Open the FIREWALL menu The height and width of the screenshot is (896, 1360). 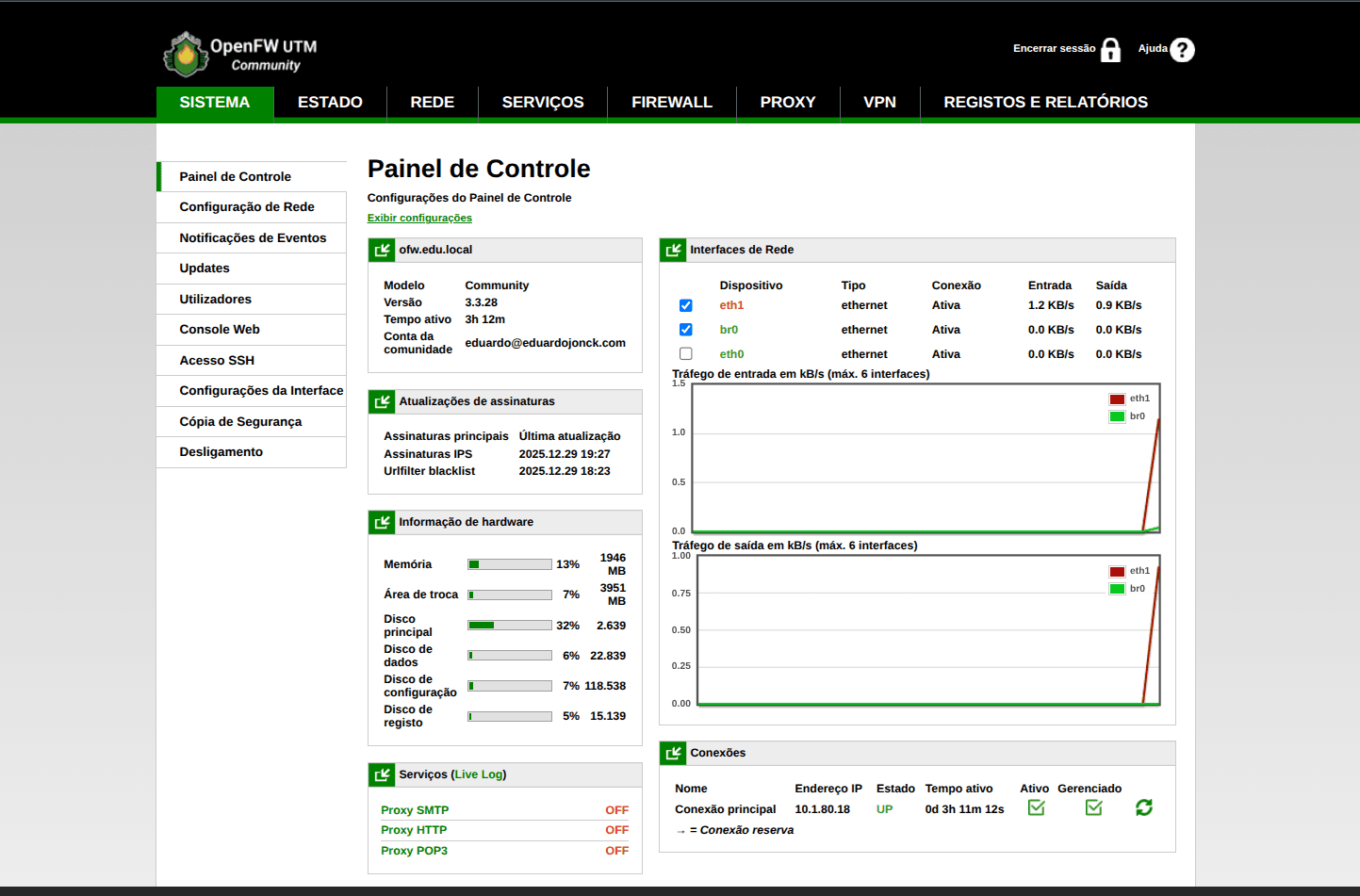(x=672, y=103)
